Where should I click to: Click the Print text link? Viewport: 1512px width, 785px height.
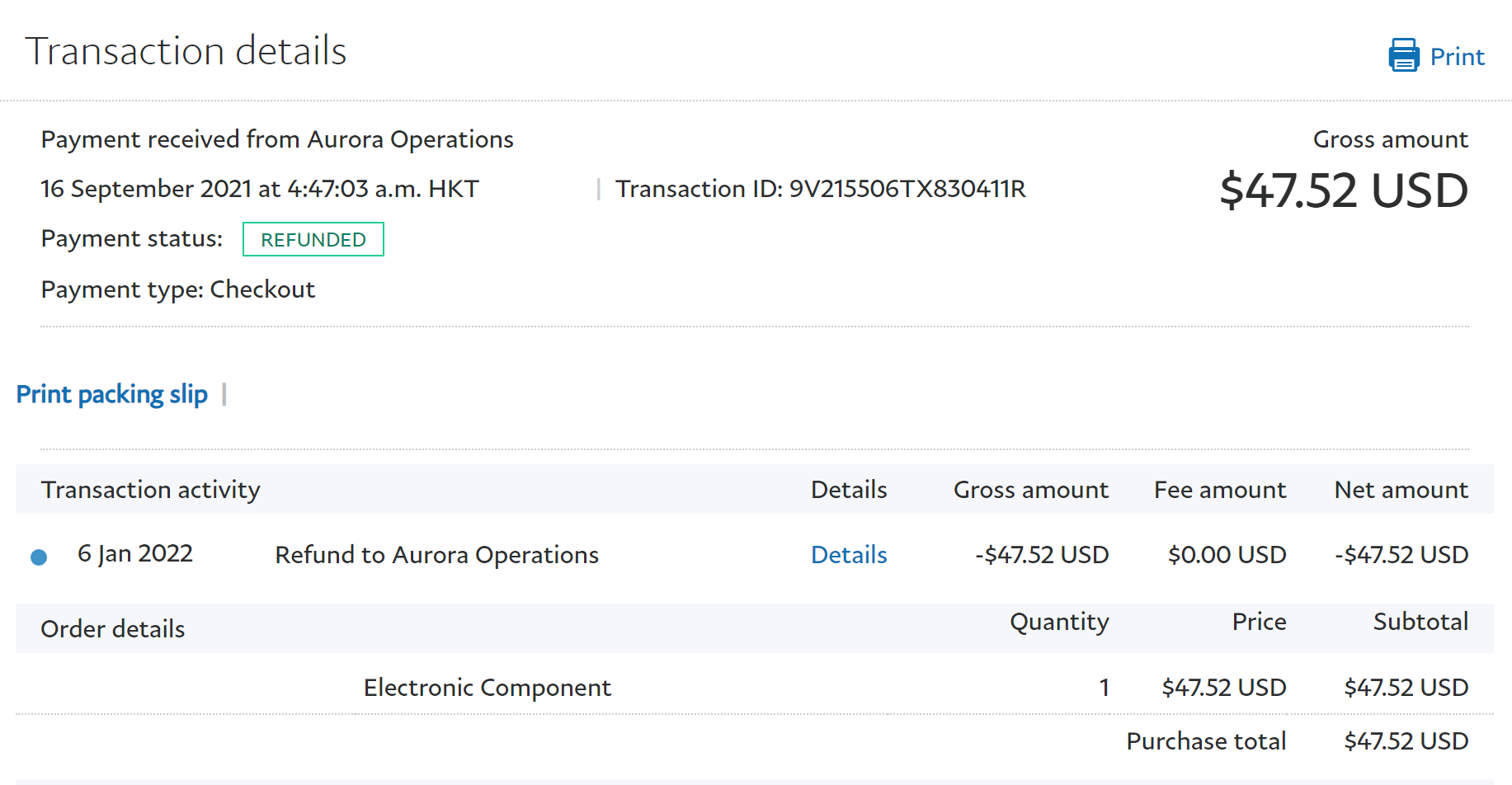pyautogui.click(x=1457, y=57)
